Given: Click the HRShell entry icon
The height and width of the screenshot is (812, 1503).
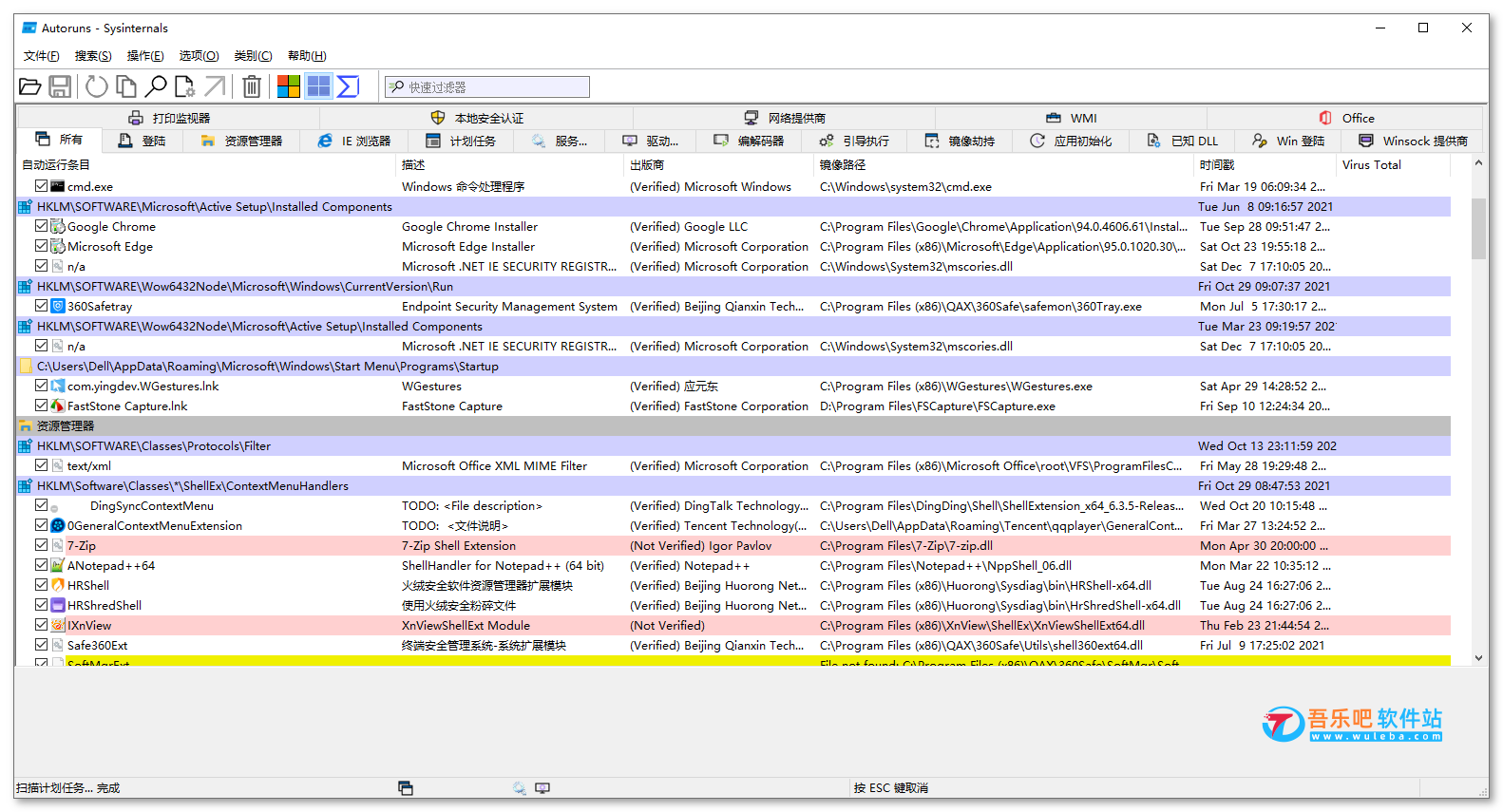Looking at the screenshot, I should pos(58,585).
